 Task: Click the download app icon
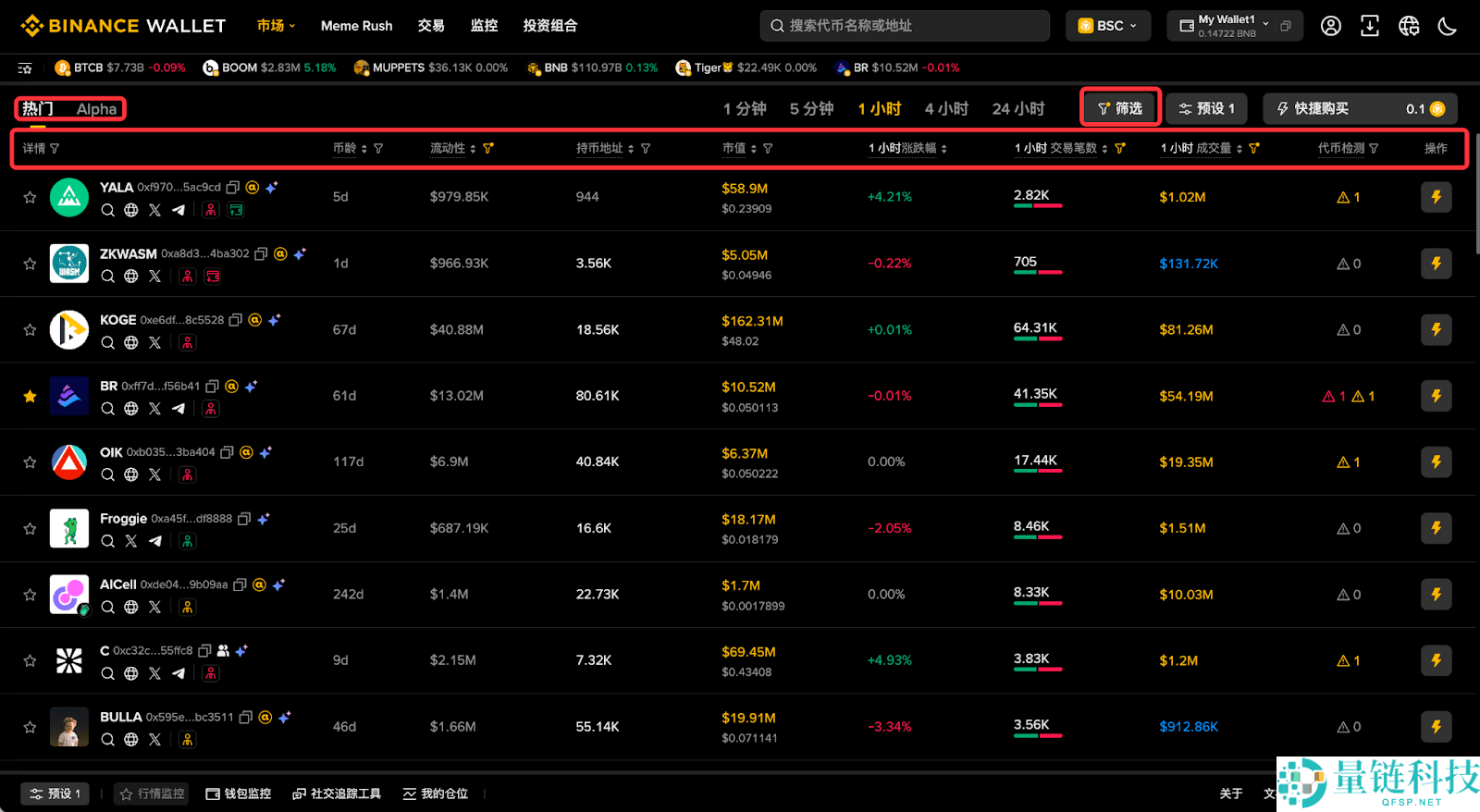[x=1370, y=26]
